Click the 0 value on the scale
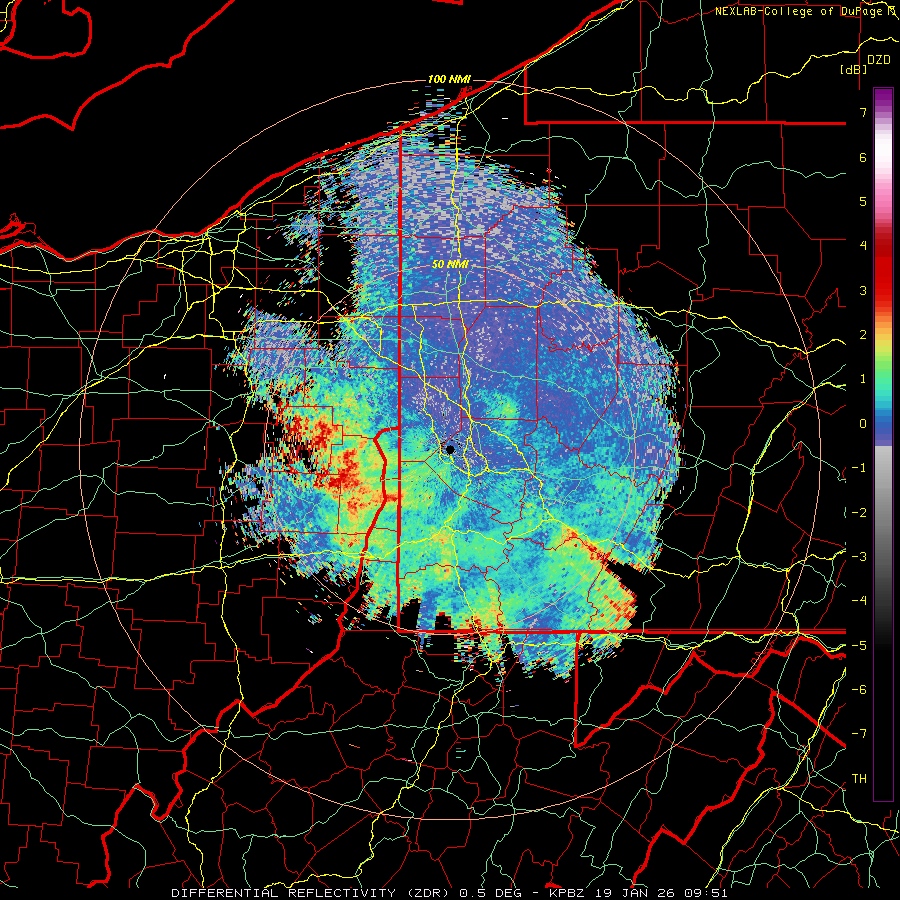 (x=863, y=424)
